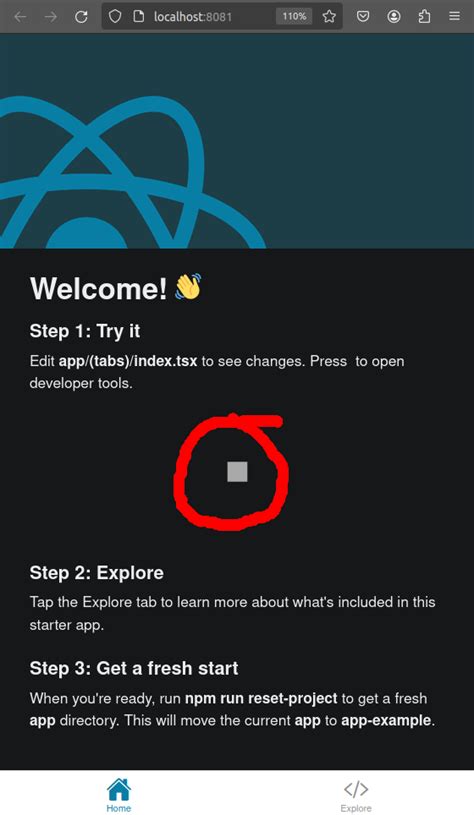Click the npm run reset-project text
The width and height of the screenshot is (474, 815).
click(261, 698)
